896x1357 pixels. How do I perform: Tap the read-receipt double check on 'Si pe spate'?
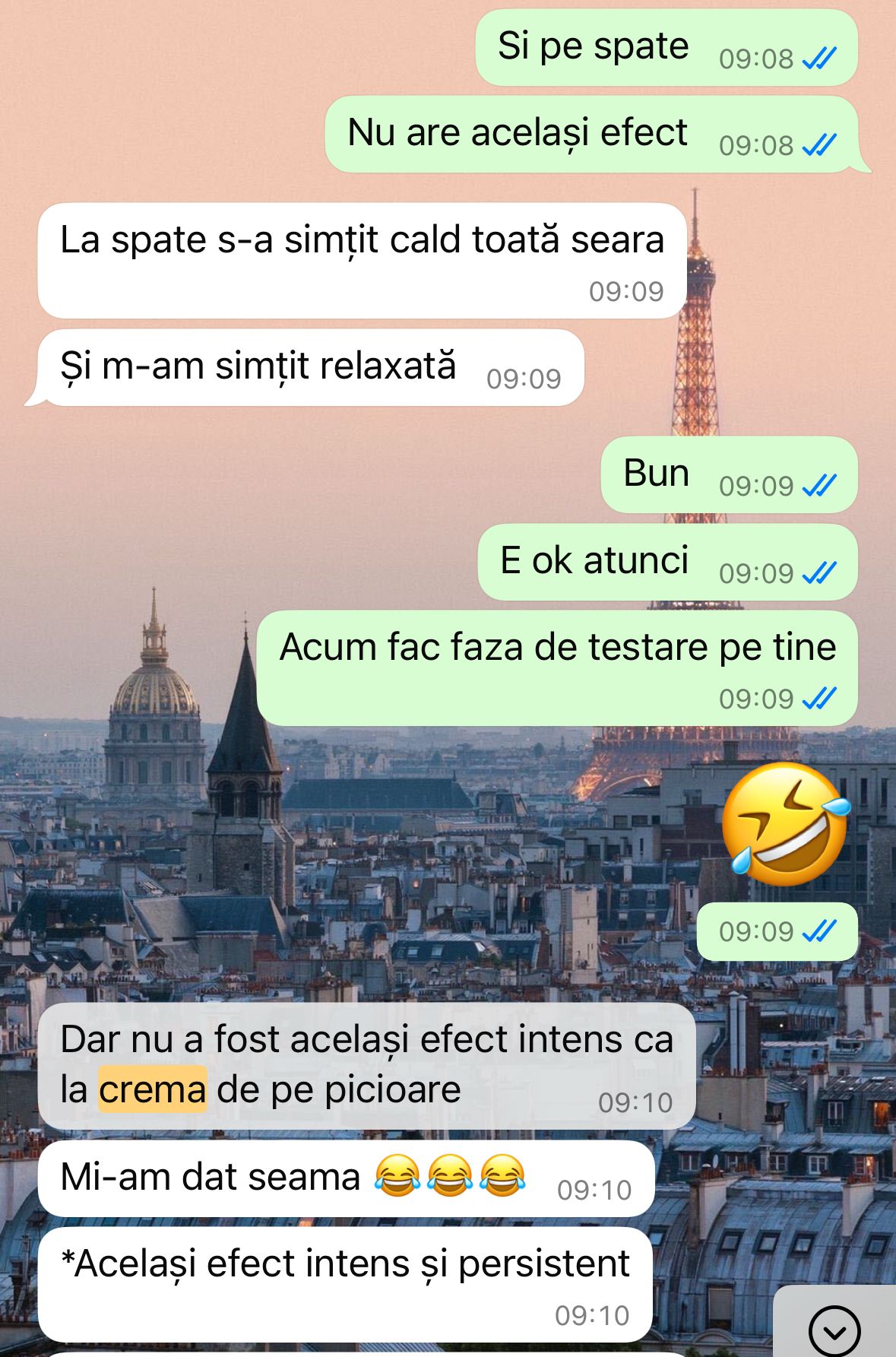click(819, 58)
